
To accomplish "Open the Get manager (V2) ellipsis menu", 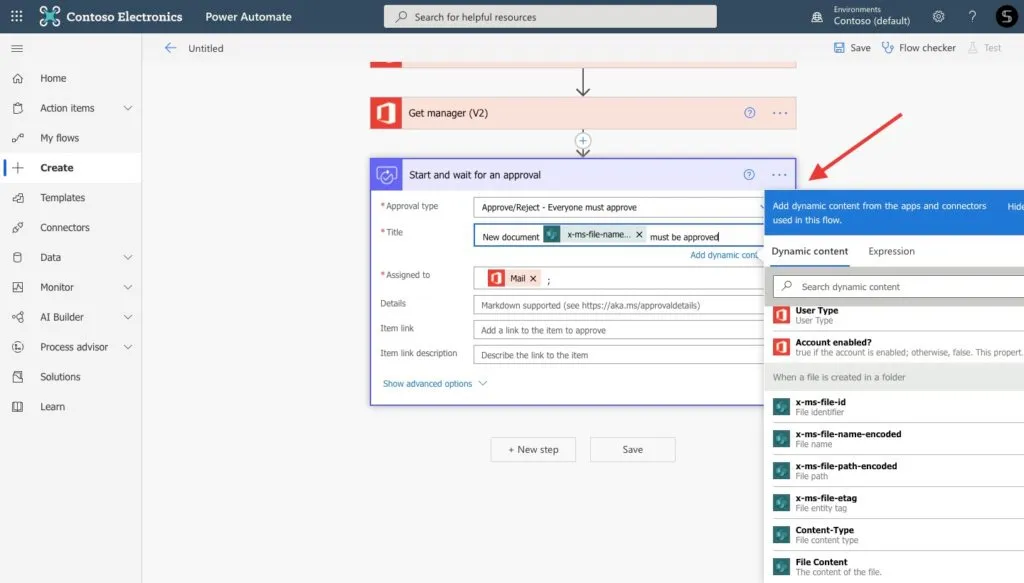I will tap(780, 113).
